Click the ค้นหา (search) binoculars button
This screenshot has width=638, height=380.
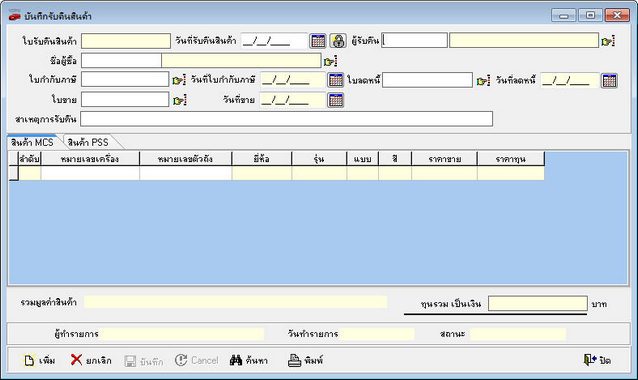[x=249, y=360]
